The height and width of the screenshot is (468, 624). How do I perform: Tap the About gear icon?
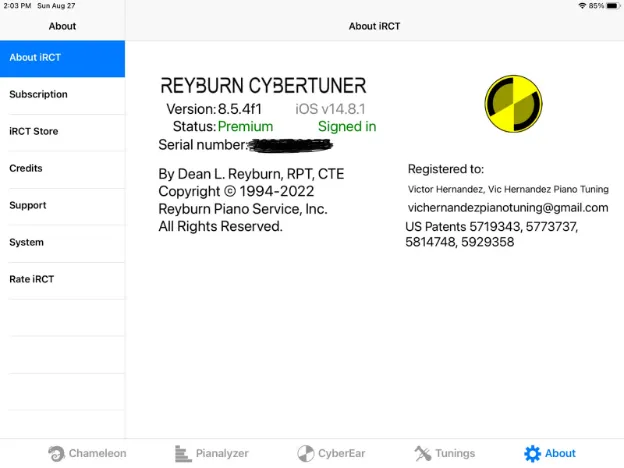coord(532,453)
